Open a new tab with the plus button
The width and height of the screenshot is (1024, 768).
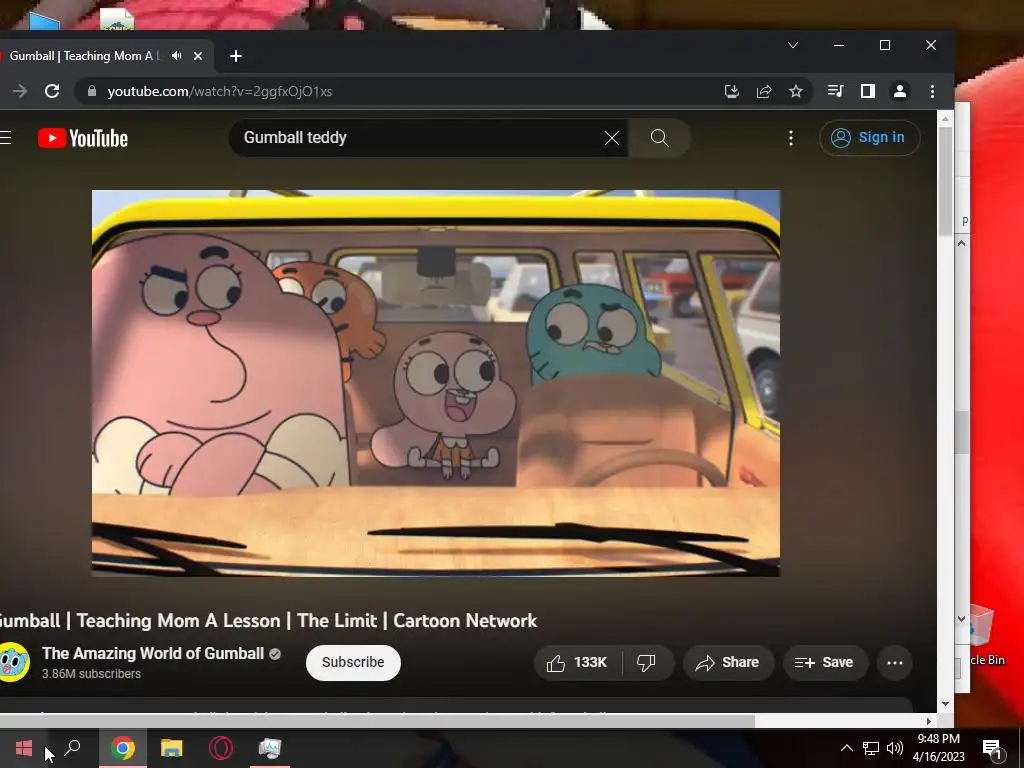pyautogui.click(x=236, y=56)
